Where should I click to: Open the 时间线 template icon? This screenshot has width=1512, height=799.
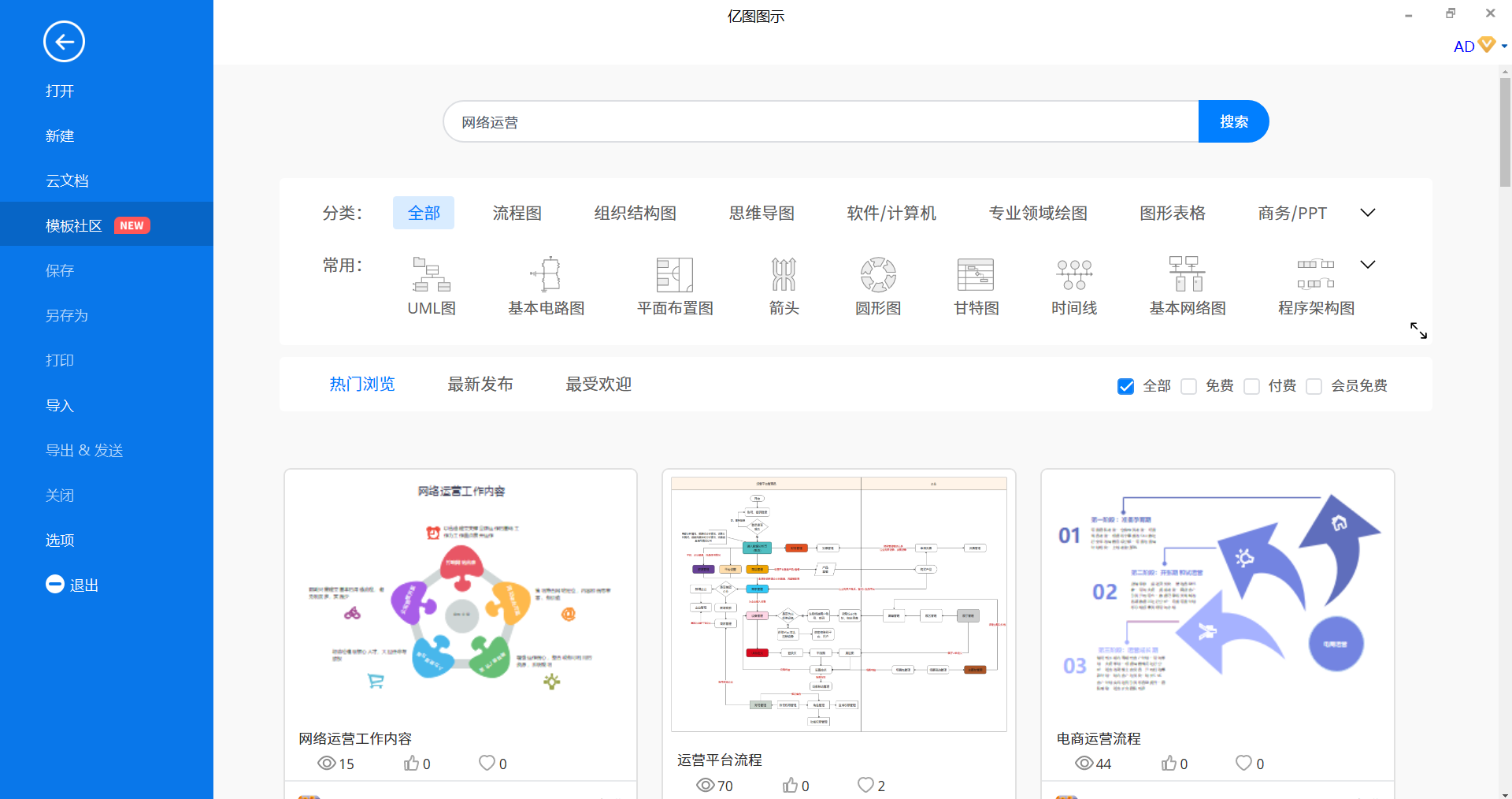(x=1073, y=275)
